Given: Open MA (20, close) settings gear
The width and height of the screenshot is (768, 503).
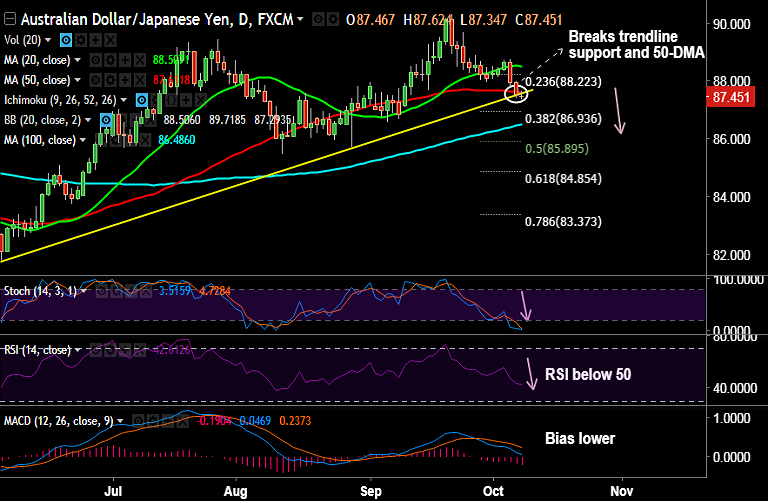Looking at the screenshot, I should (x=111, y=60).
